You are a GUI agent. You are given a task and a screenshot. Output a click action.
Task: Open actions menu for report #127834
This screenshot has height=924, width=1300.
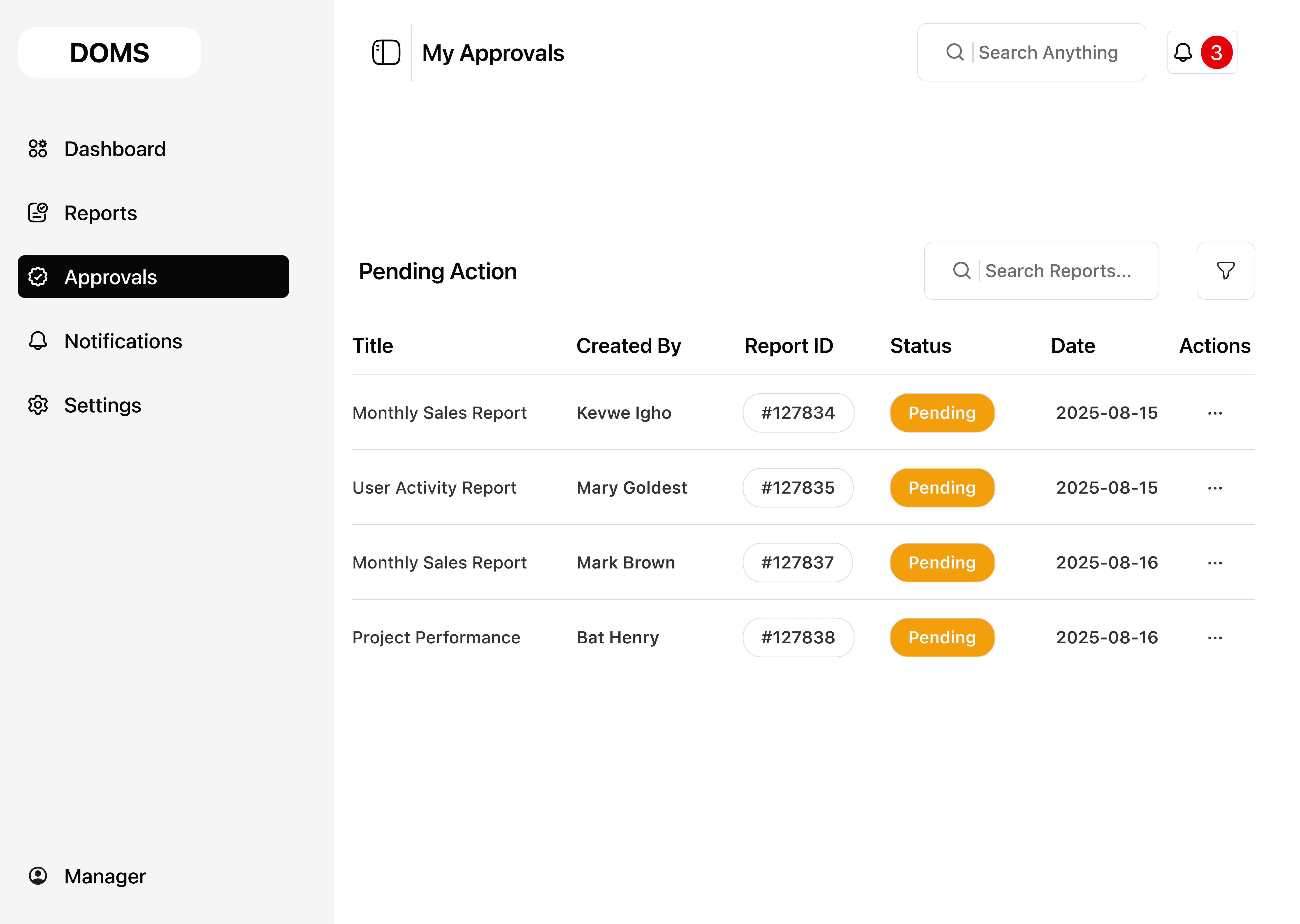(1215, 413)
